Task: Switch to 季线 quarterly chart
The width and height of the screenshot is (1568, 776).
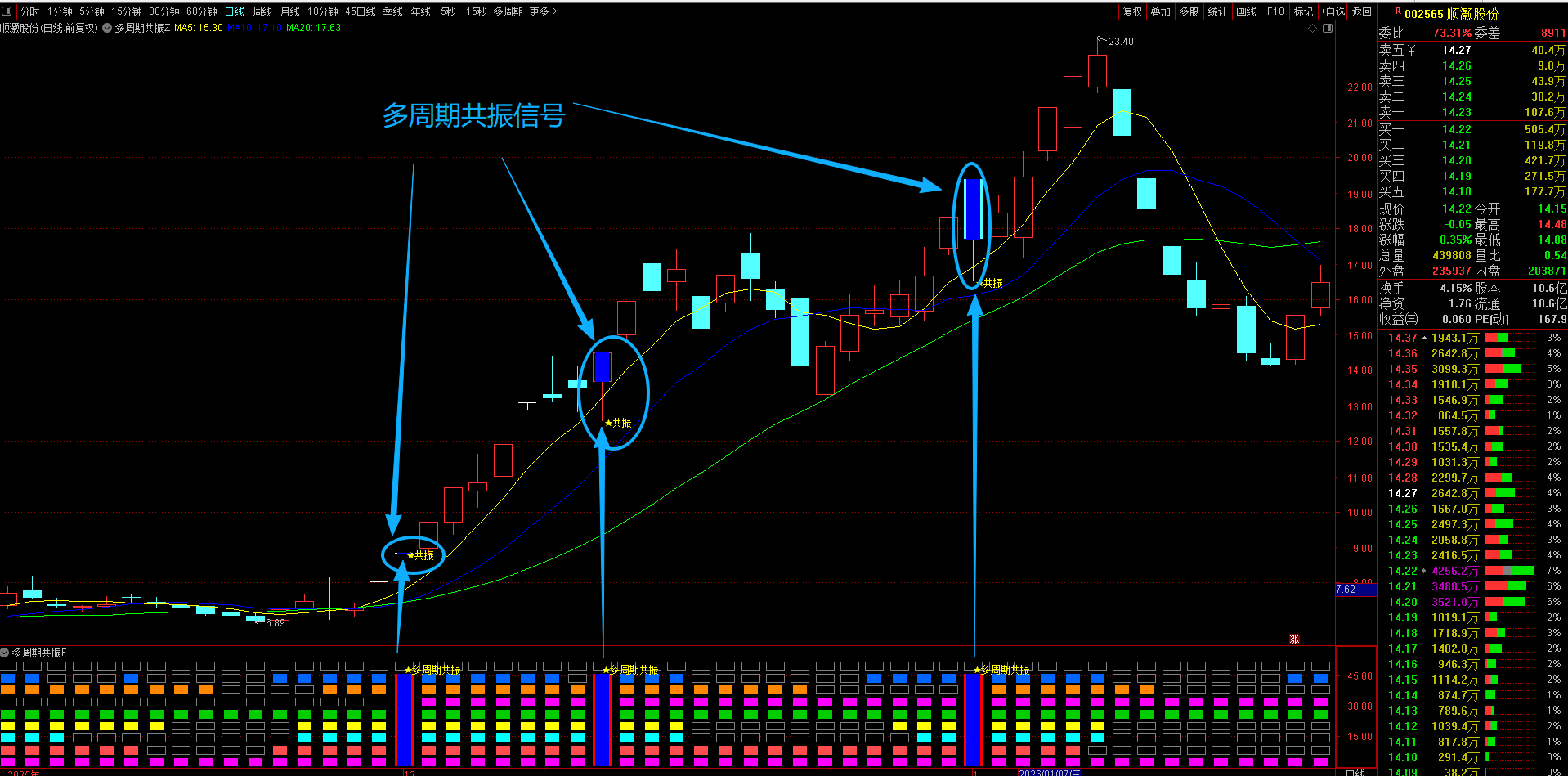Action: click(x=393, y=11)
